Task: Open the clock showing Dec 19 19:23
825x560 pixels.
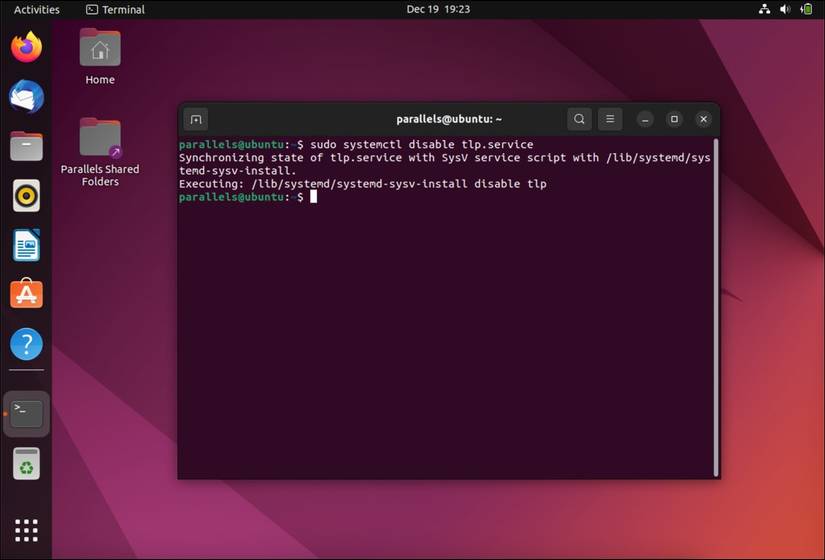Action: pos(438,9)
